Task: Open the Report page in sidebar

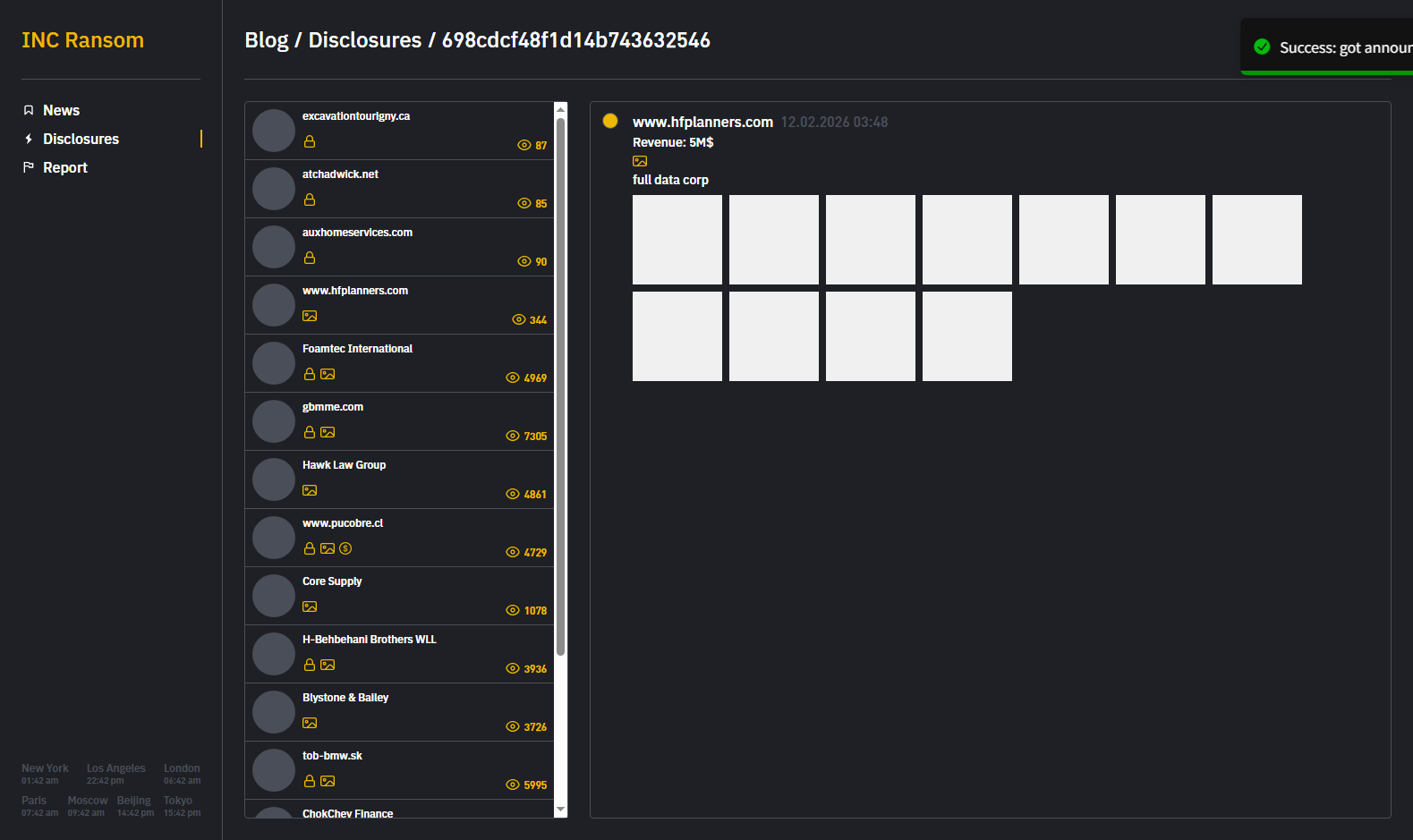Action: (x=64, y=167)
